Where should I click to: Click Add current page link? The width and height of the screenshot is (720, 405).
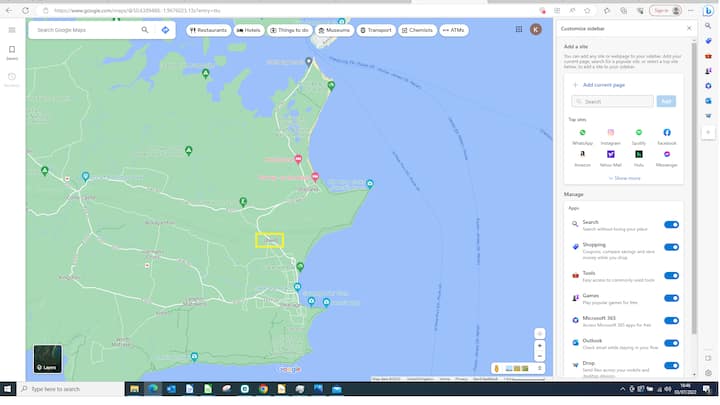click(600, 85)
